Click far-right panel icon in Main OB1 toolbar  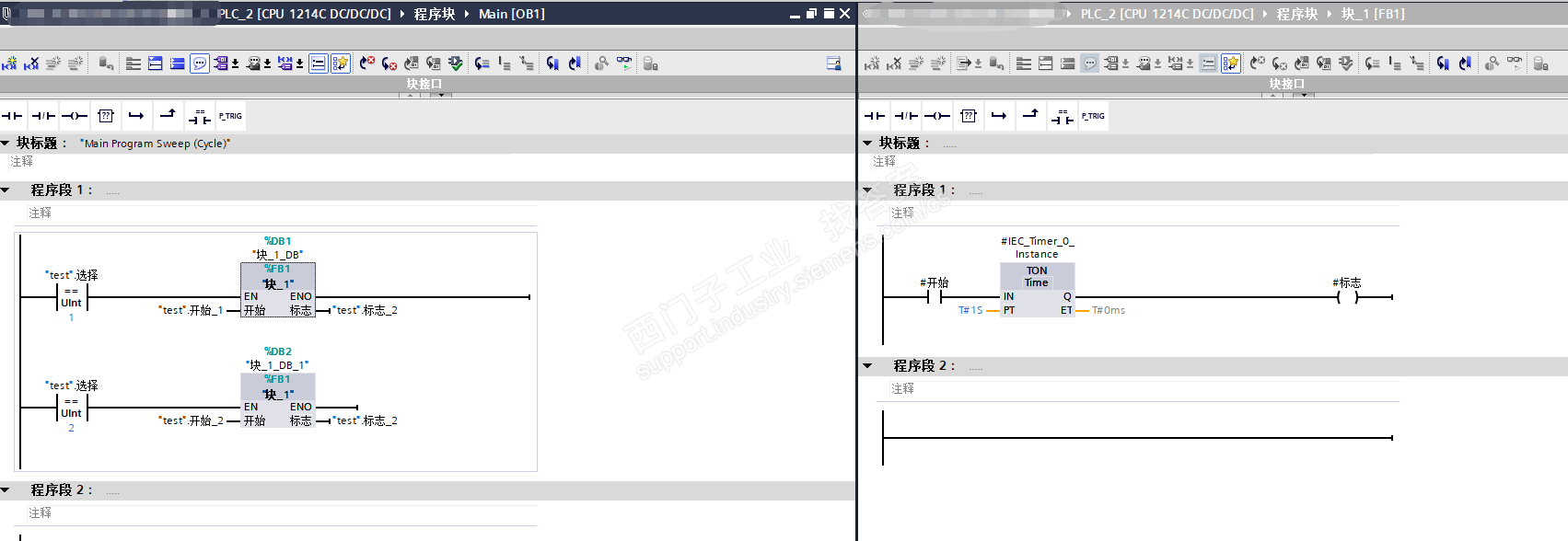833,63
